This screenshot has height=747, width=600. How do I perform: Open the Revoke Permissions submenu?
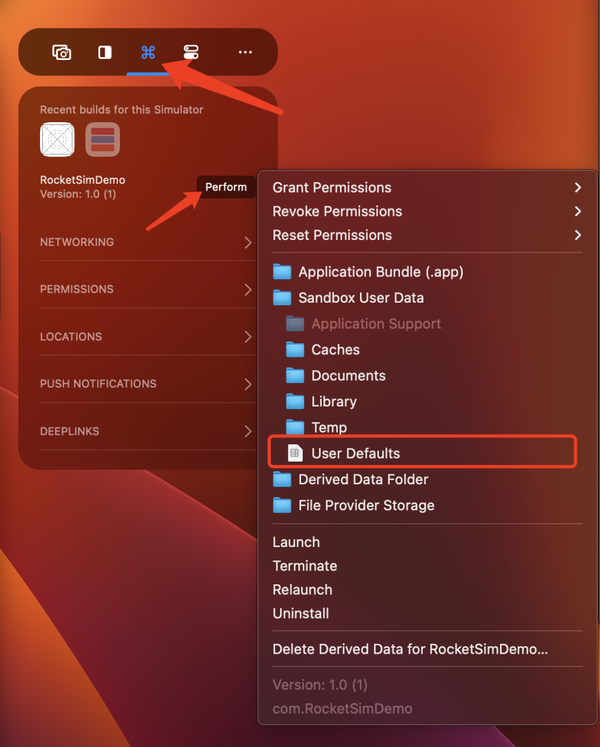point(427,212)
